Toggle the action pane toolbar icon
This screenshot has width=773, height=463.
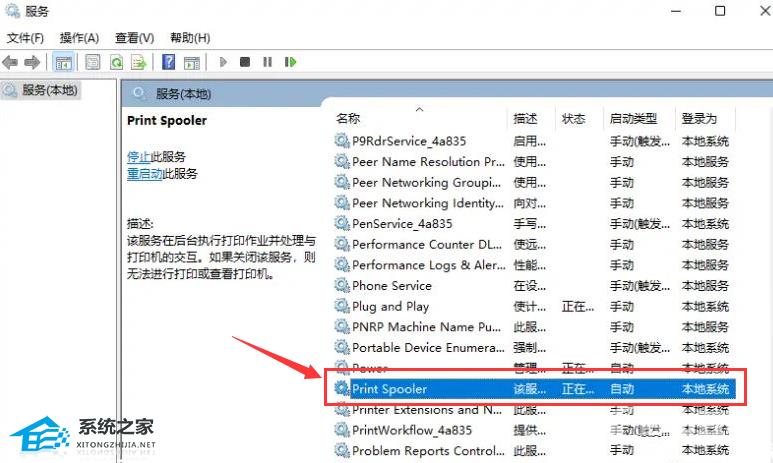coord(192,63)
